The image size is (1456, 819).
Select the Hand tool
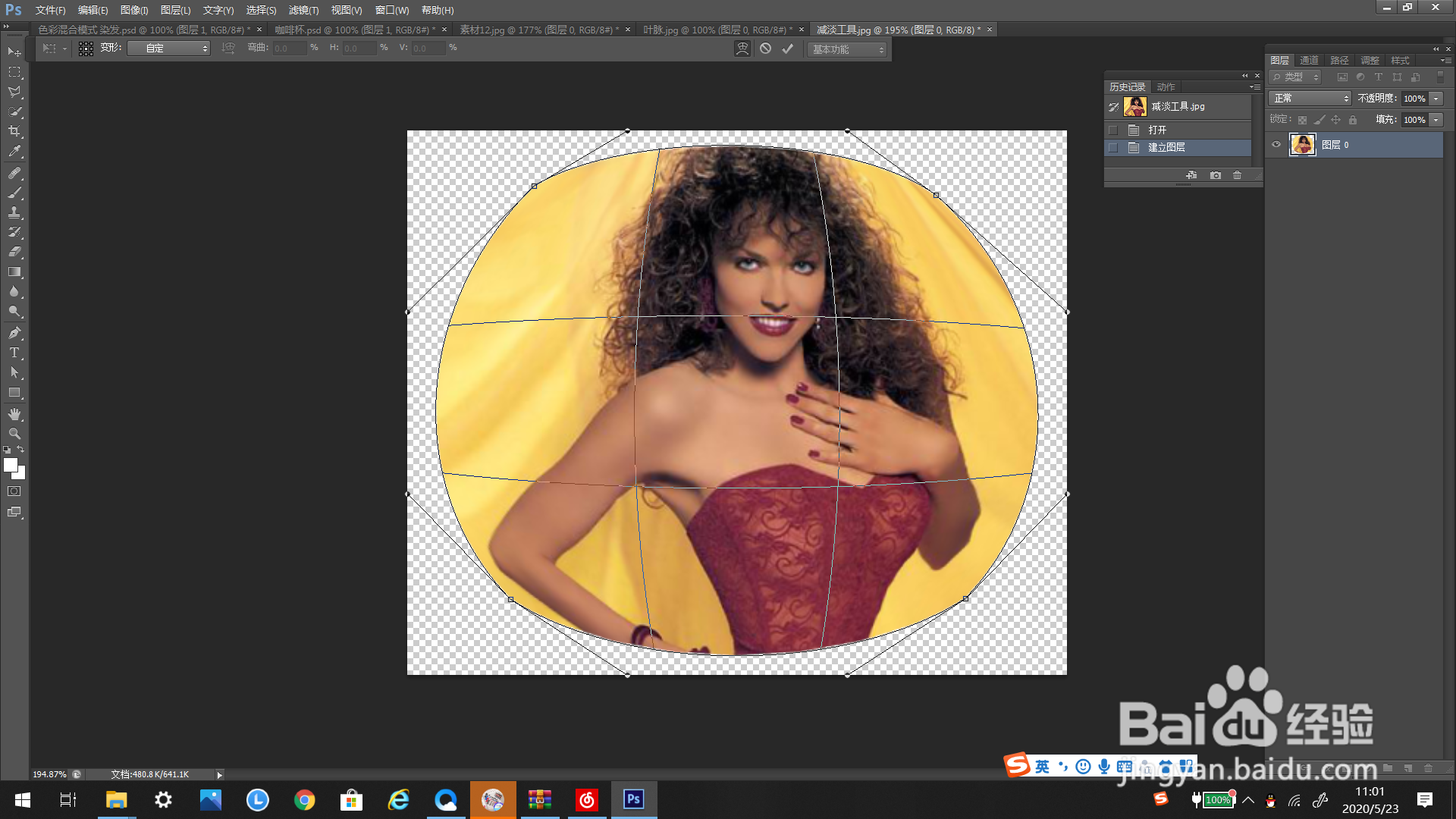click(x=14, y=414)
